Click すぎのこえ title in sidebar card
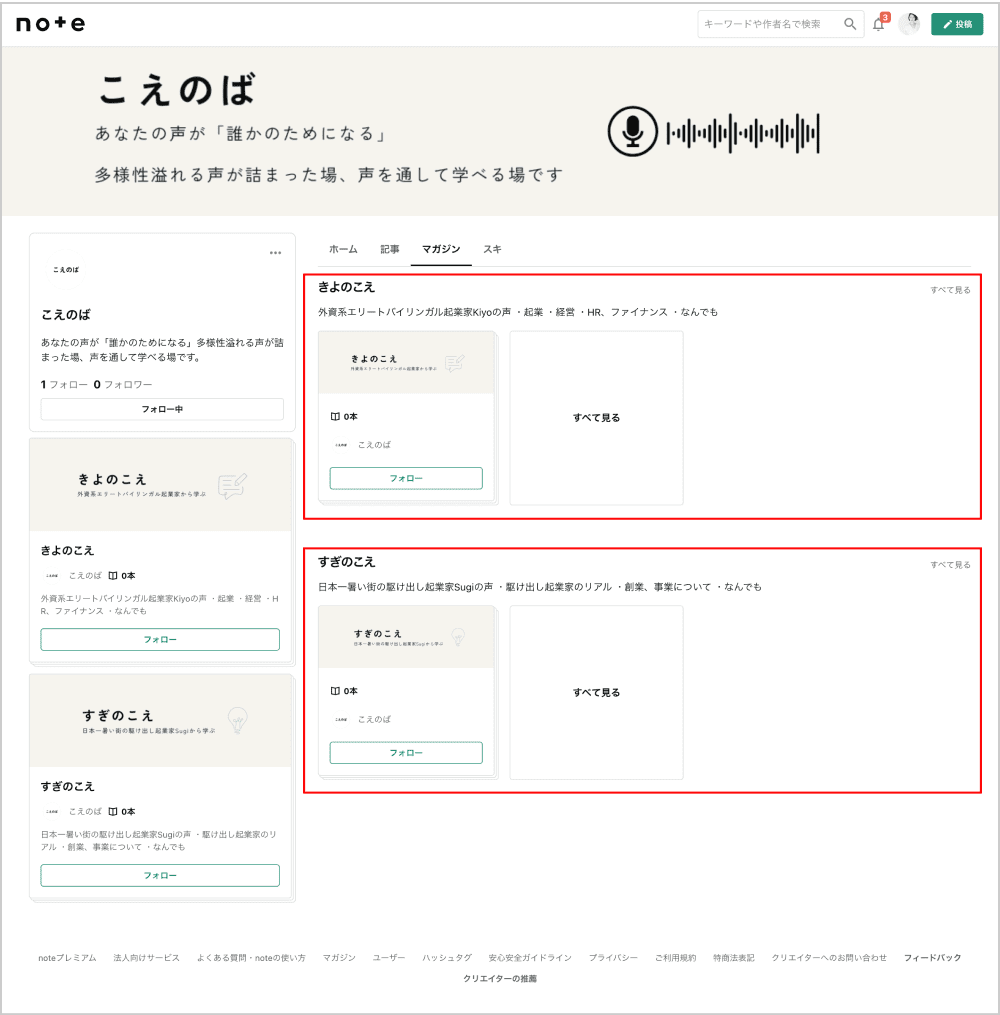The image size is (1000, 1015). [67, 786]
